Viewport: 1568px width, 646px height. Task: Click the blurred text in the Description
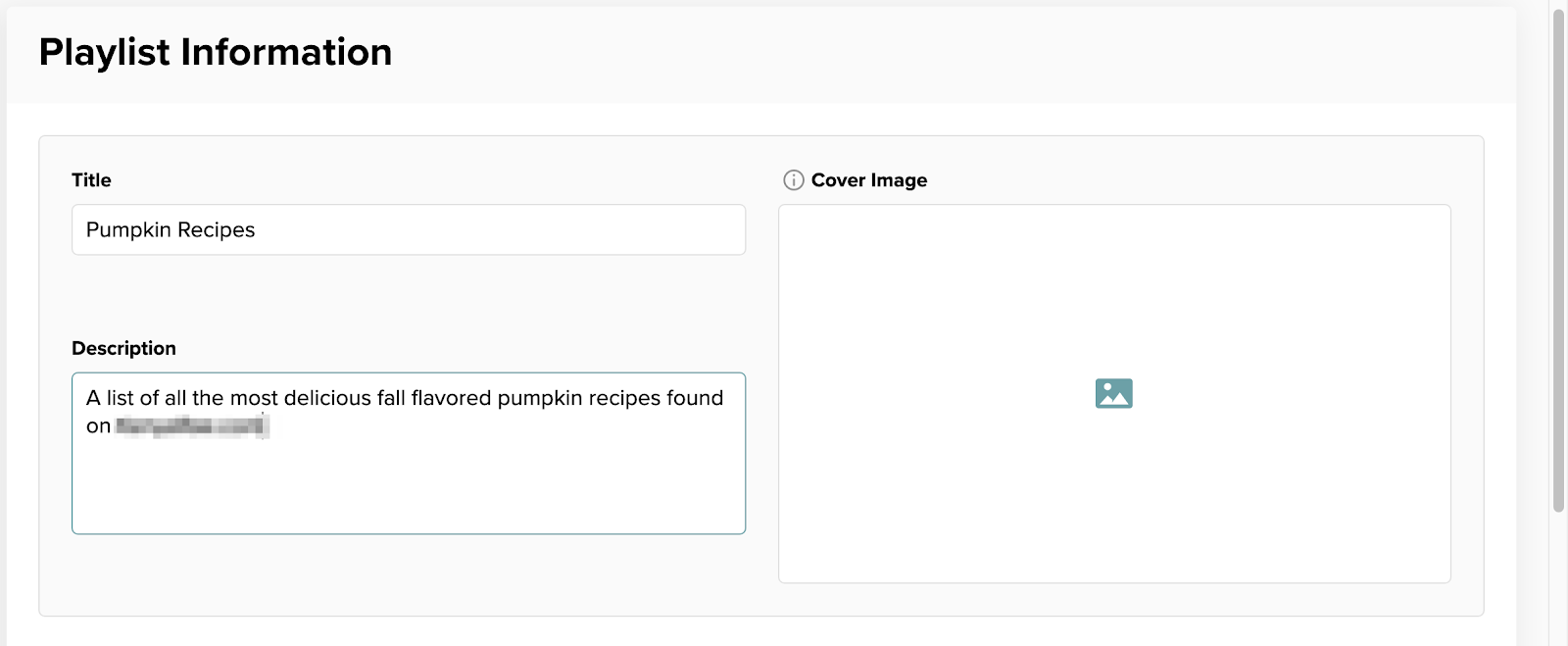coord(192,426)
